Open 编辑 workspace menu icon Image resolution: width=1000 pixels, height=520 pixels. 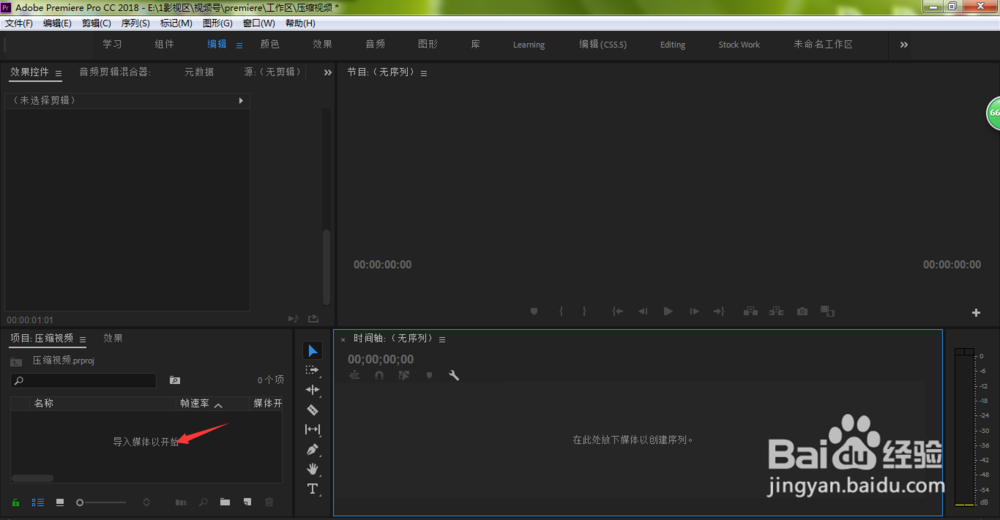240,46
